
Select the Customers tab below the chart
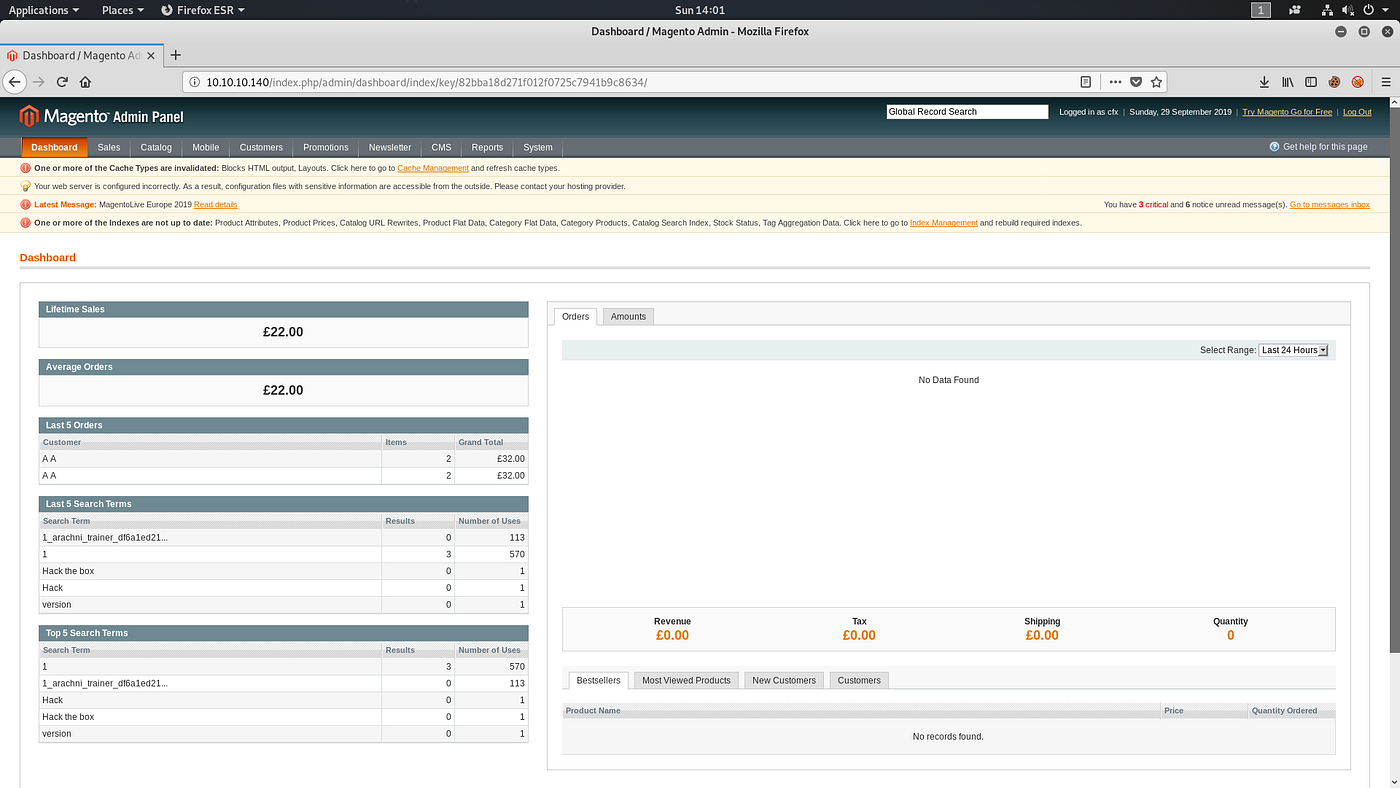[859, 680]
